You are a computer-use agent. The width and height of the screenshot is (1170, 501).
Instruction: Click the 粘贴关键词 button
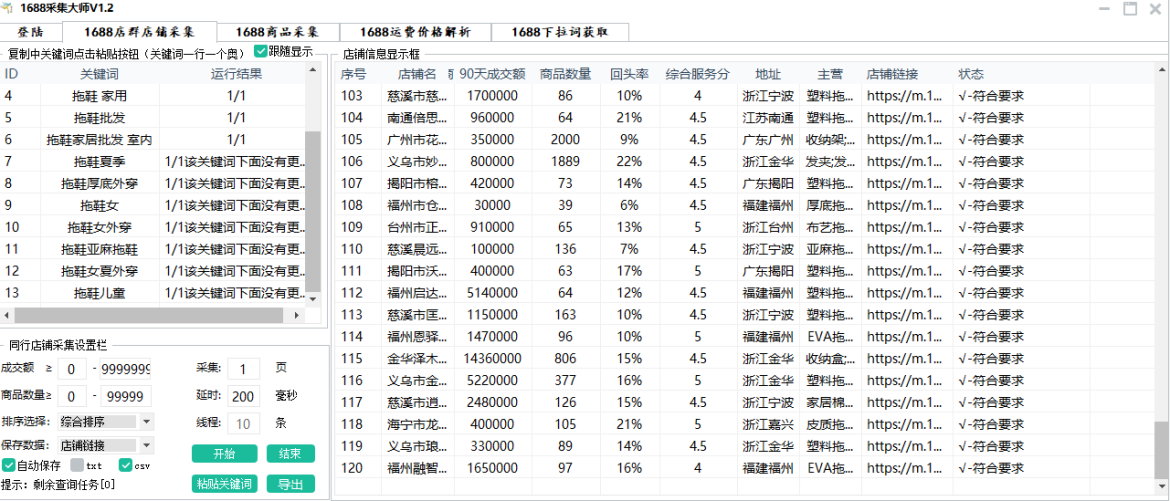click(224, 484)
